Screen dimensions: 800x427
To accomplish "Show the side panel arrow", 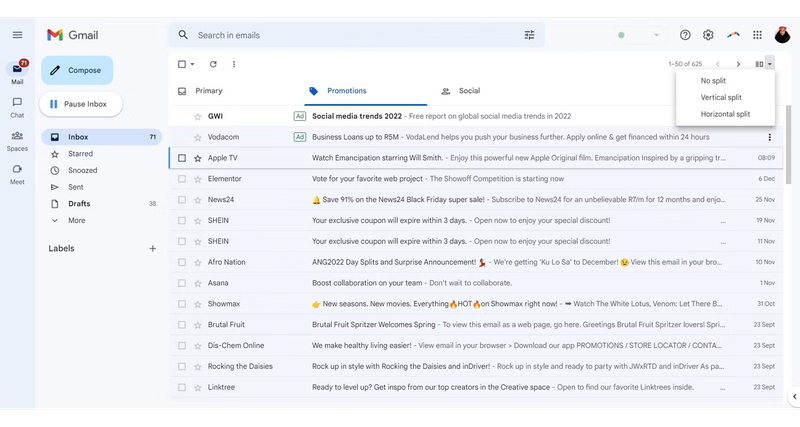I will tap(794, 396).
